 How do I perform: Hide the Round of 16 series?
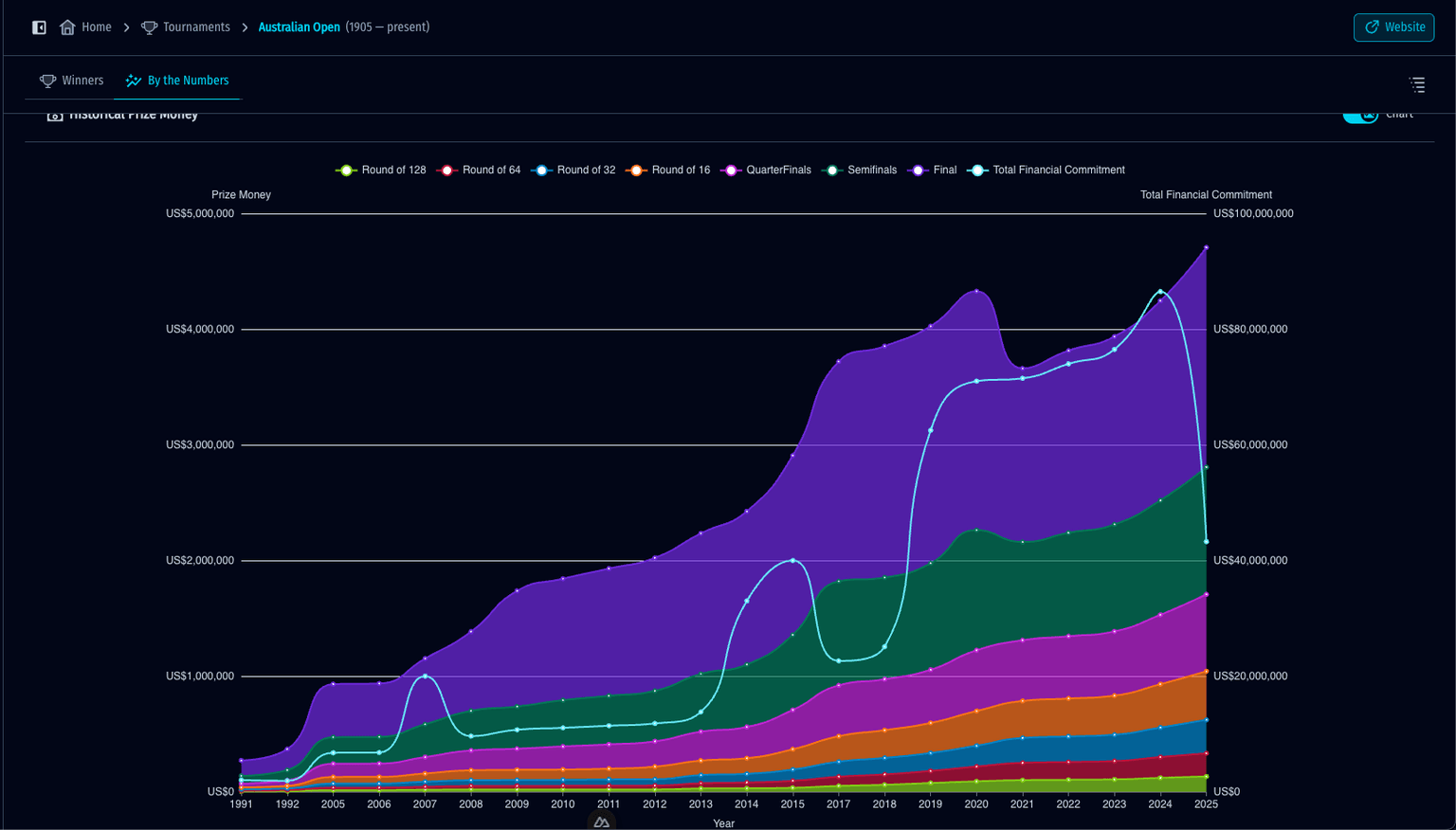[668, 171]
